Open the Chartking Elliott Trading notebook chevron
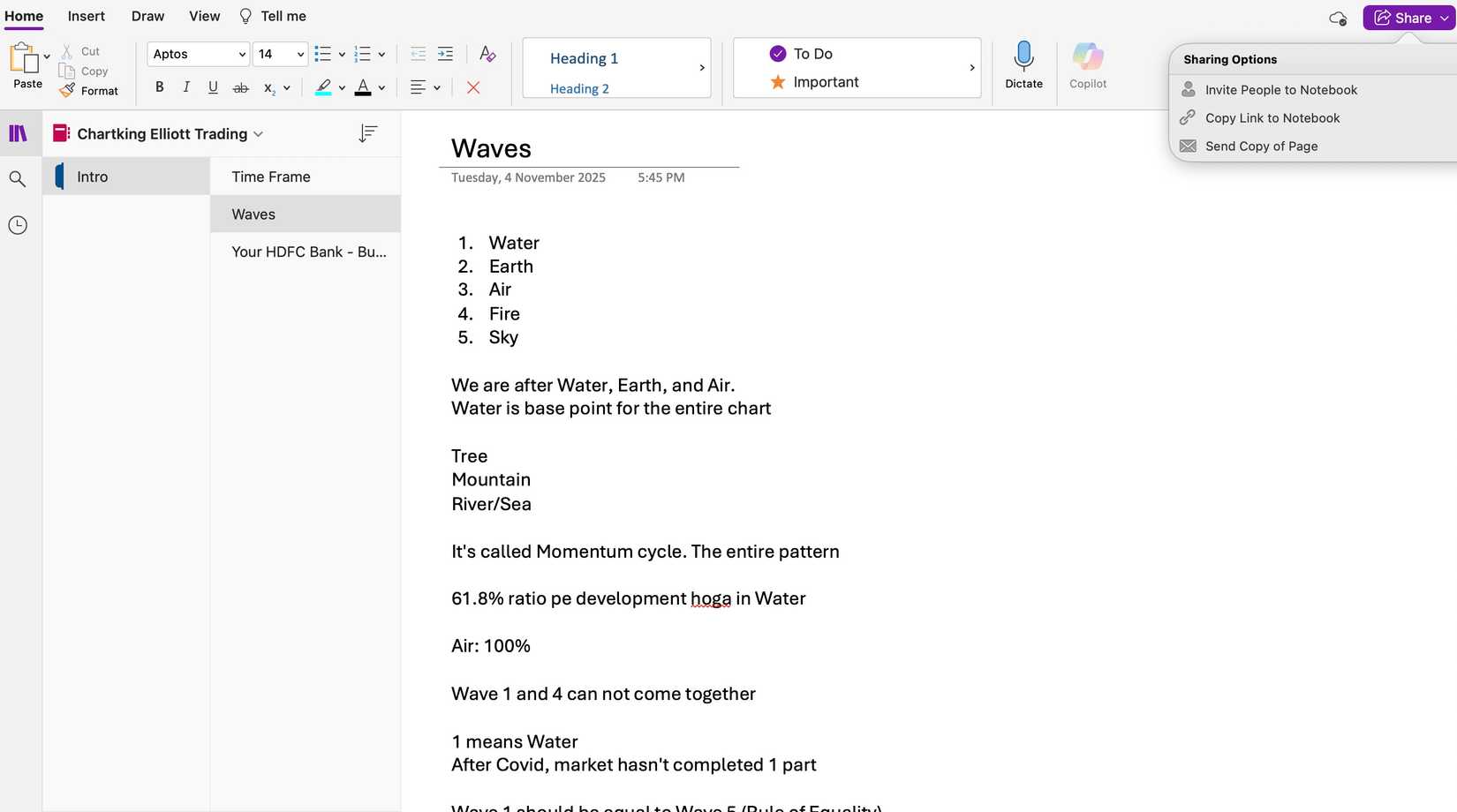This screenshot has width=1457, height=812. [258, 133]
